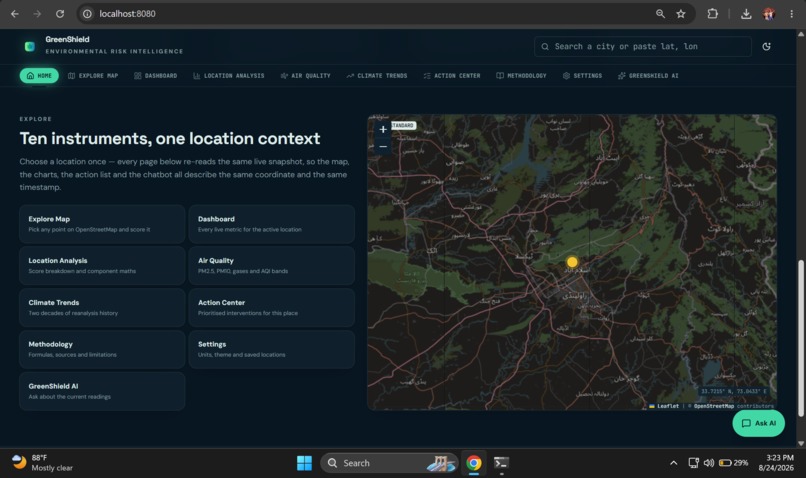806x478 pixels.
Task: Show hidden system tray icons chevron
Action: (x=673, y=463)
